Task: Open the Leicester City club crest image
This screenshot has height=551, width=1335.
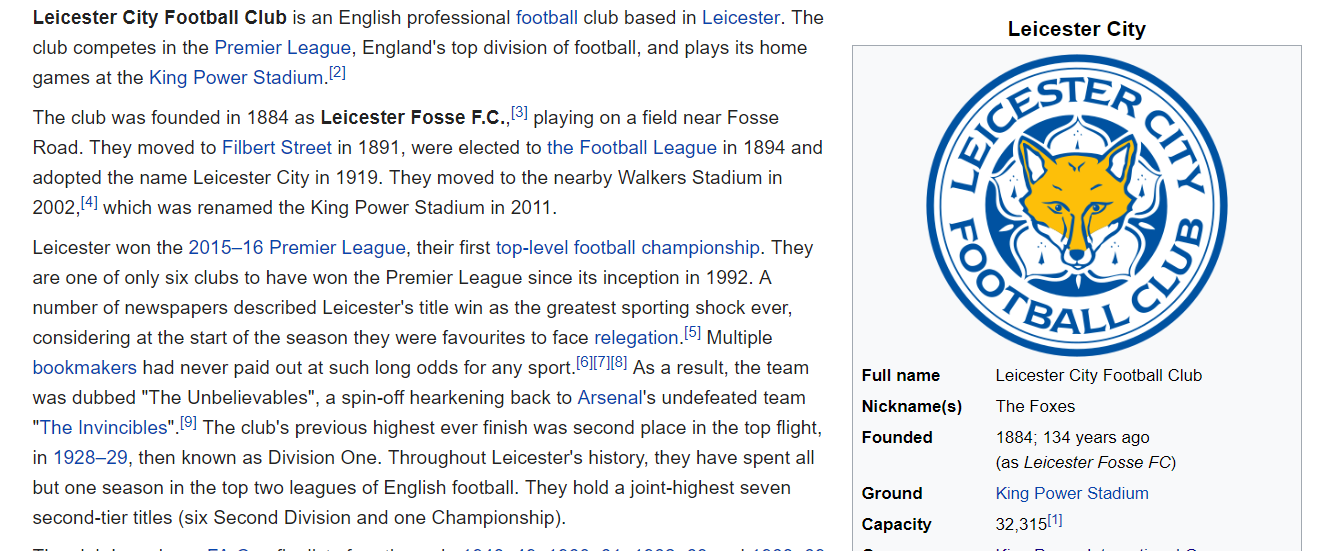Action: [1076, 205]
